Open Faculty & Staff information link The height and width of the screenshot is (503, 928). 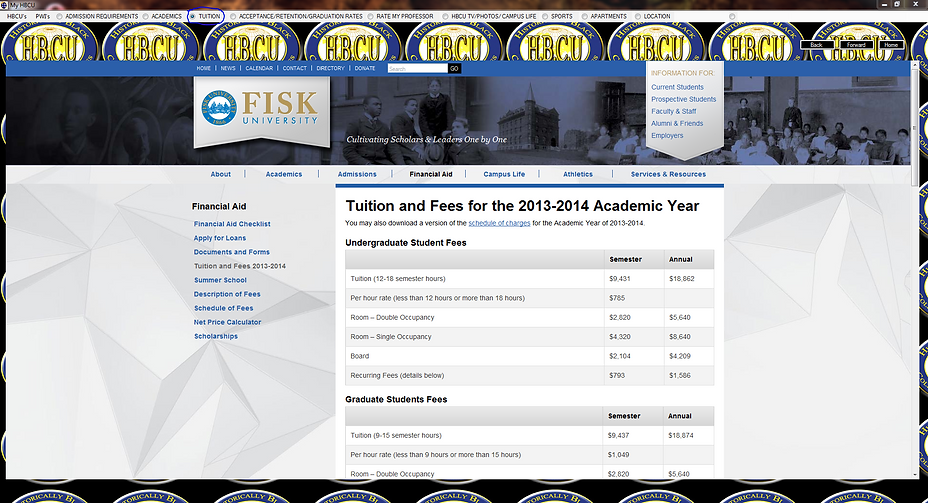point(674,111)
